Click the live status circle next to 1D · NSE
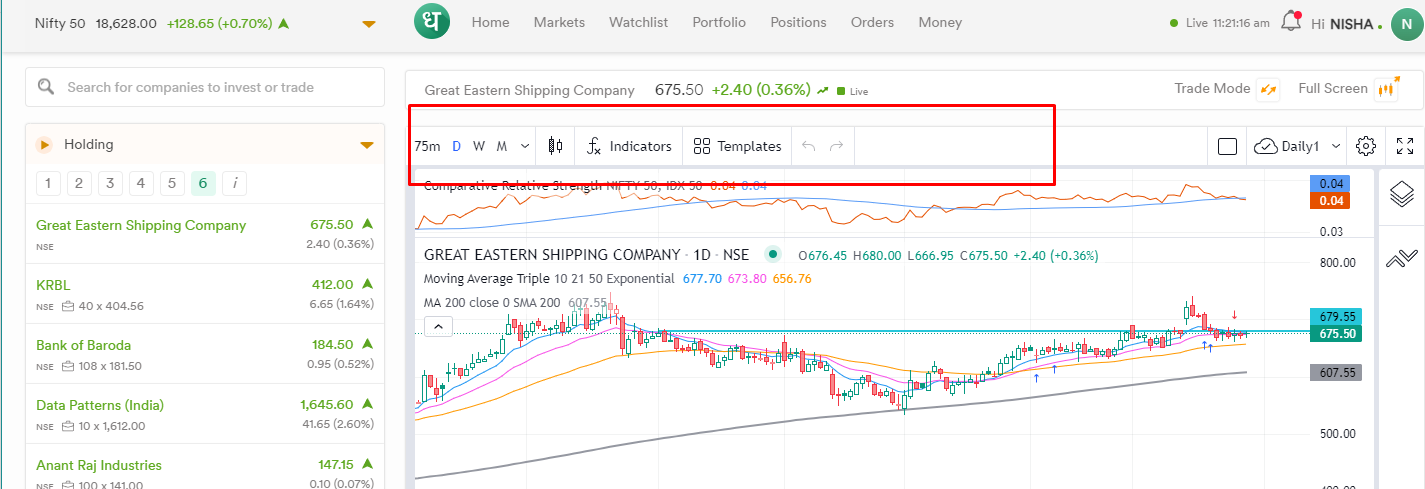 [771, 254]
